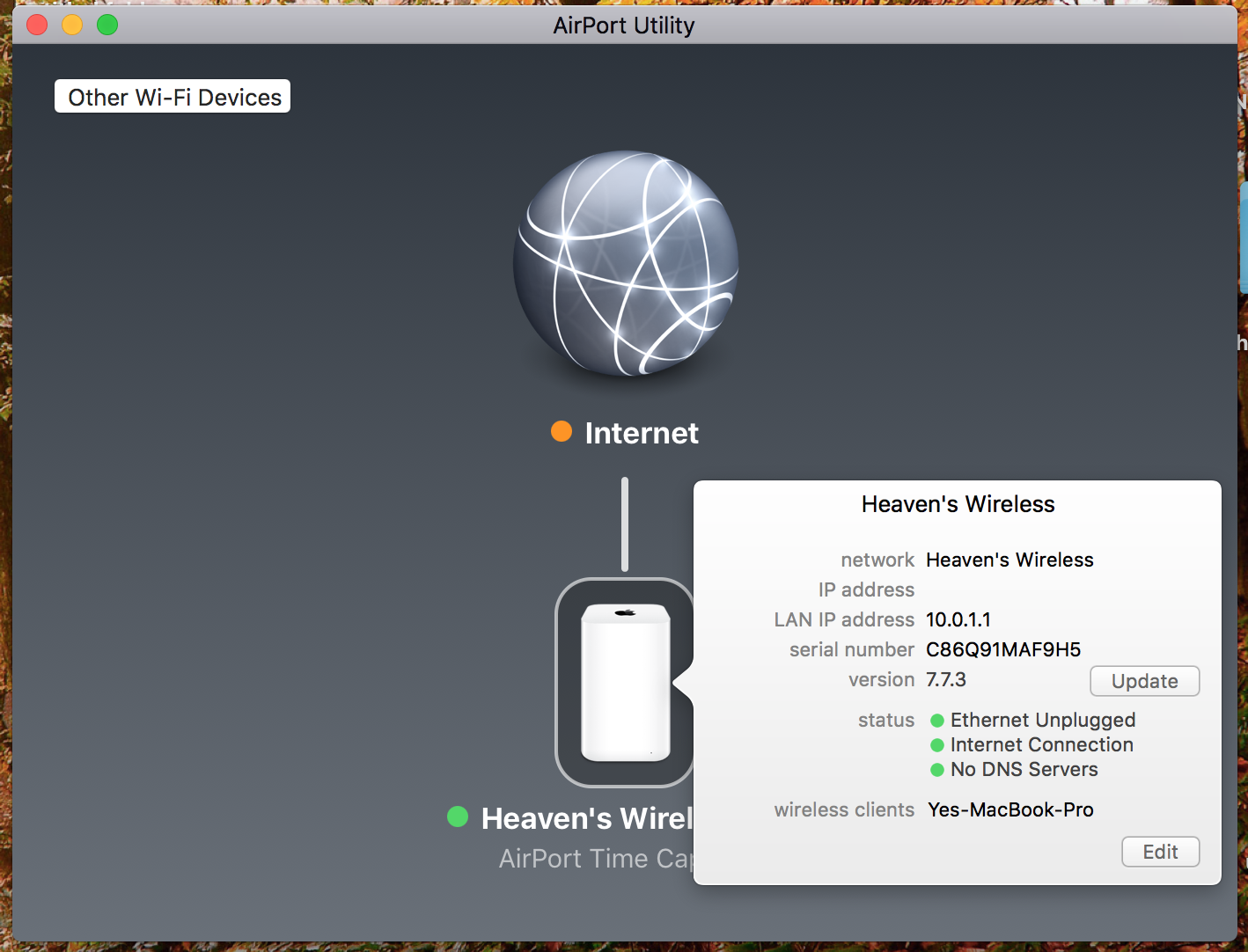Click the base station name under the device
1248x952 pixels.
pos(587,818)
